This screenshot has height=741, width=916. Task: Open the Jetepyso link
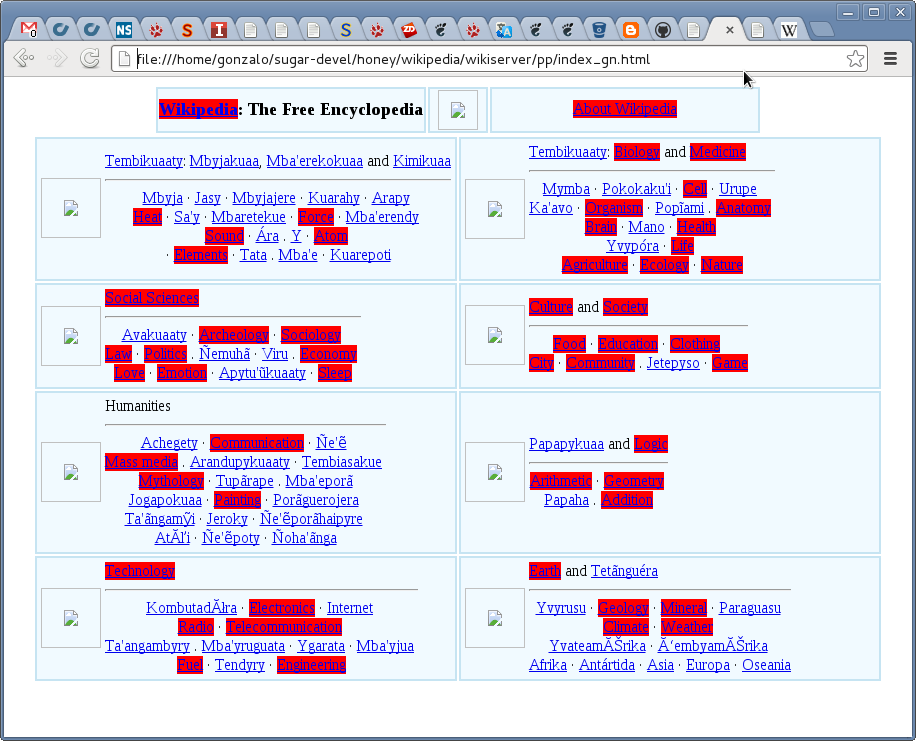[x=673, y=363]
